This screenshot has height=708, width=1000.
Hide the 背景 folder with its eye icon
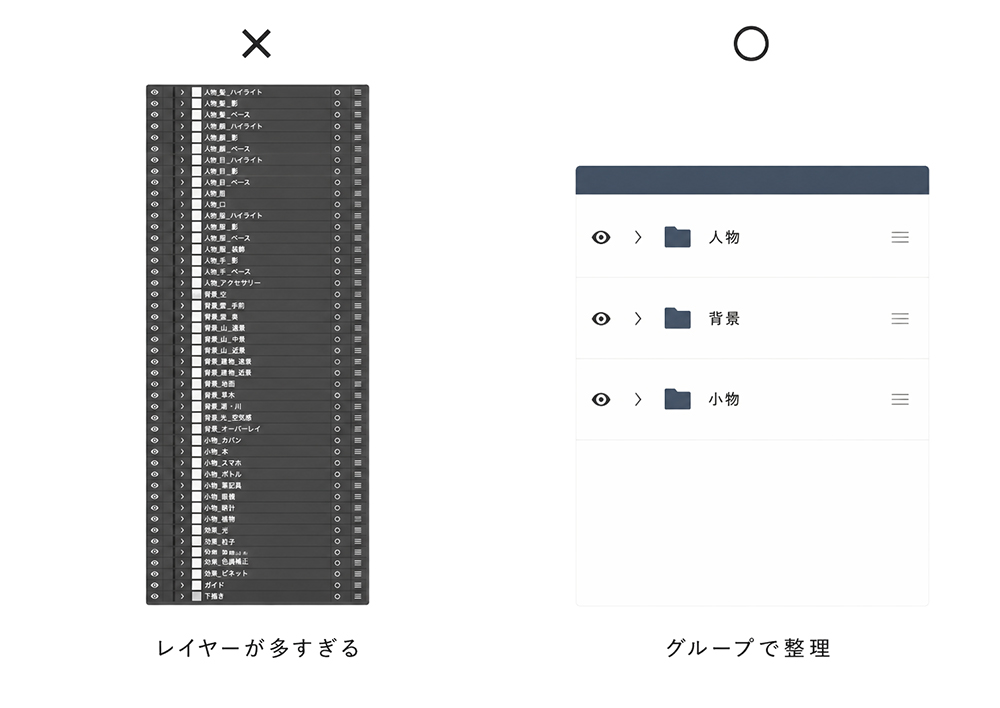[x=601, y=318]
